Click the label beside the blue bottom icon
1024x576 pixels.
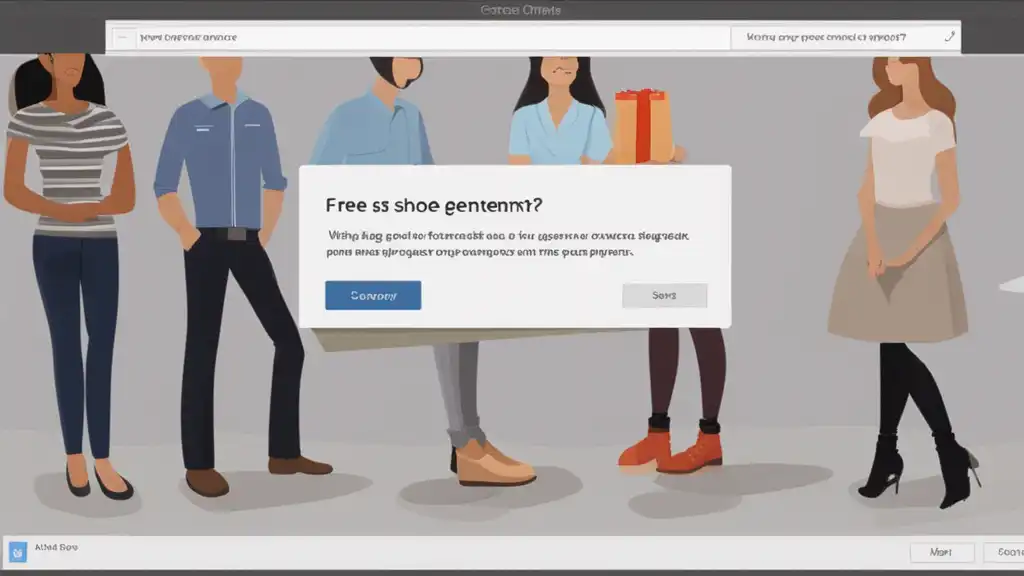click(x=56, y=547)
